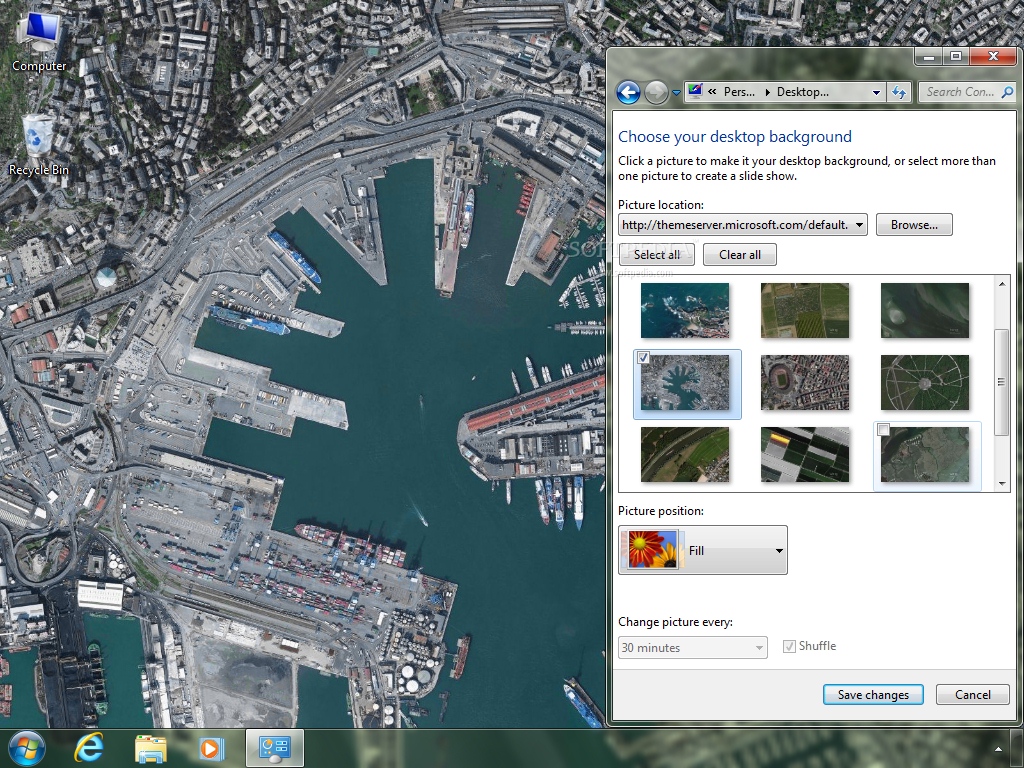Viewport: 1024px width, 768px height.
Task: Click the Clear all button
Action: pyautogui.click(x=740, y=255)
